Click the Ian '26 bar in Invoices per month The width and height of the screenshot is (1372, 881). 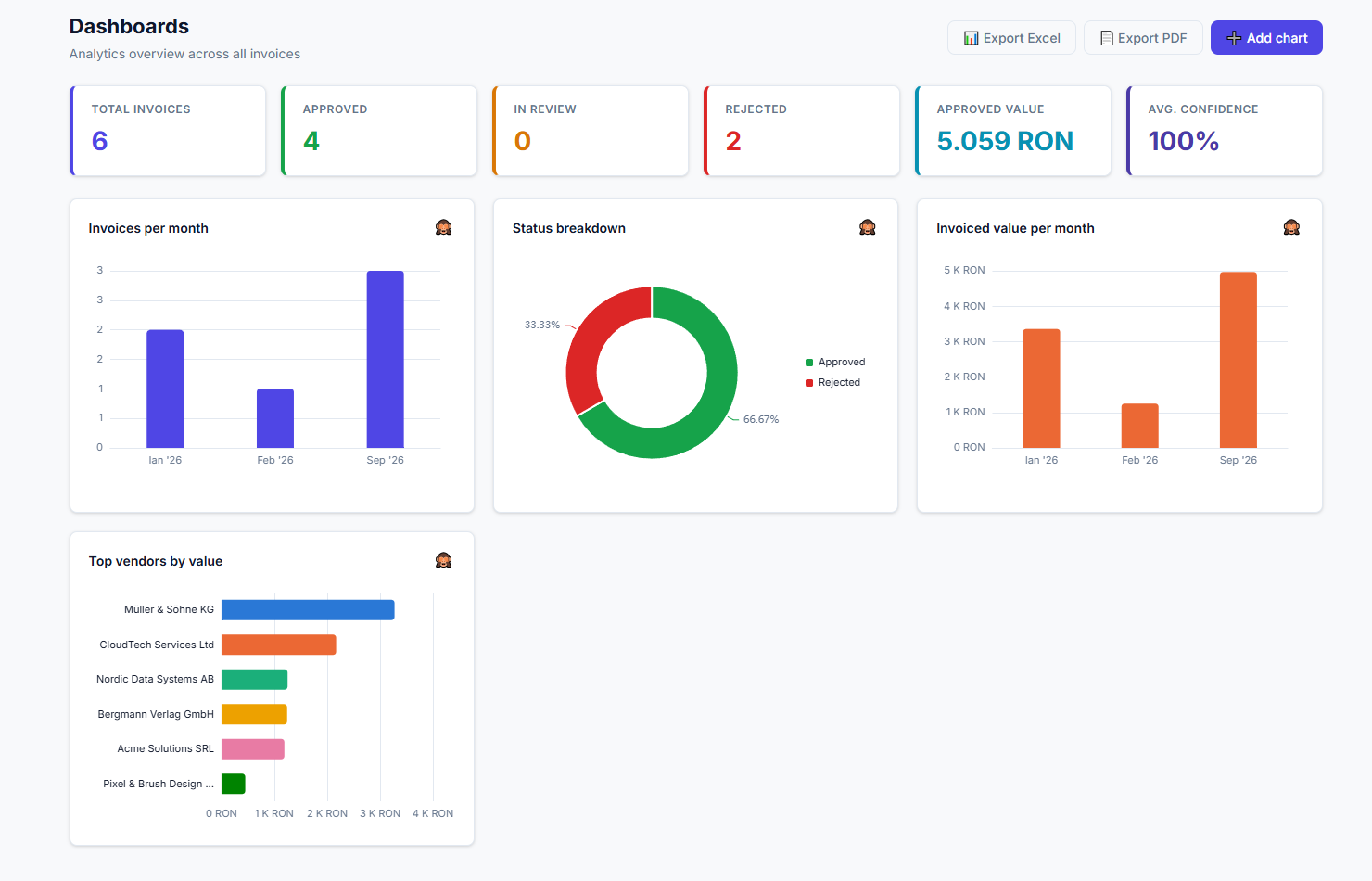[x=165, y=389]
